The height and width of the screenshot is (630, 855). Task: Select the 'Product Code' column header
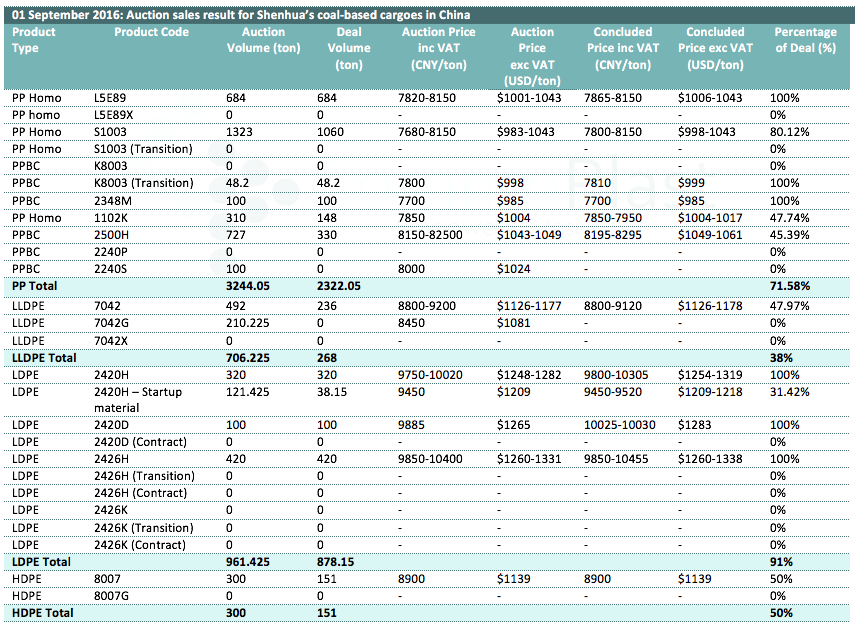point(151,32)
